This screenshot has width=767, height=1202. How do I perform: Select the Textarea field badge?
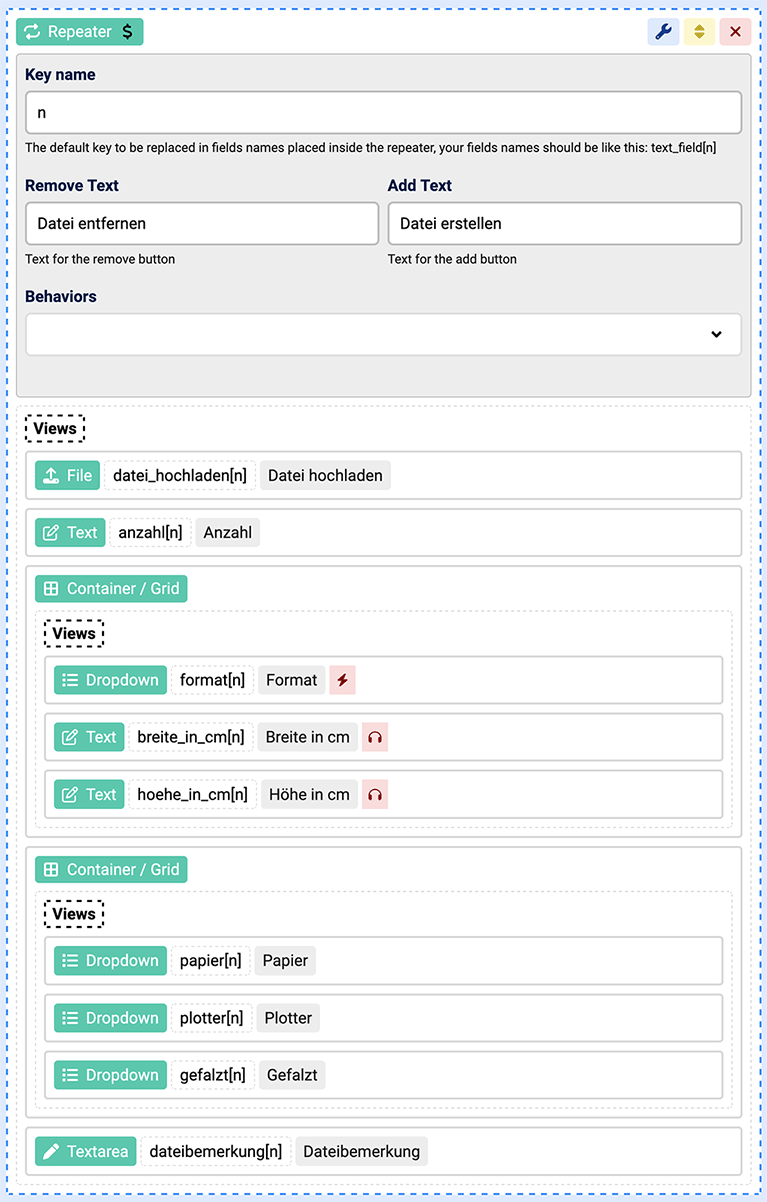86,1151
